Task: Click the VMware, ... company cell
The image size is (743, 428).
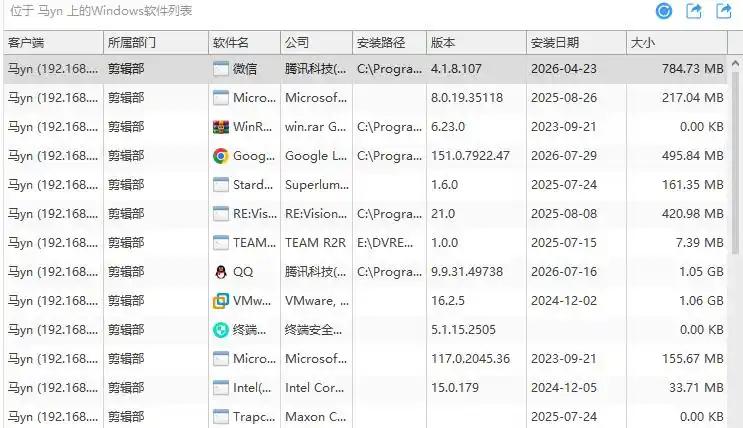Action: 317,301
